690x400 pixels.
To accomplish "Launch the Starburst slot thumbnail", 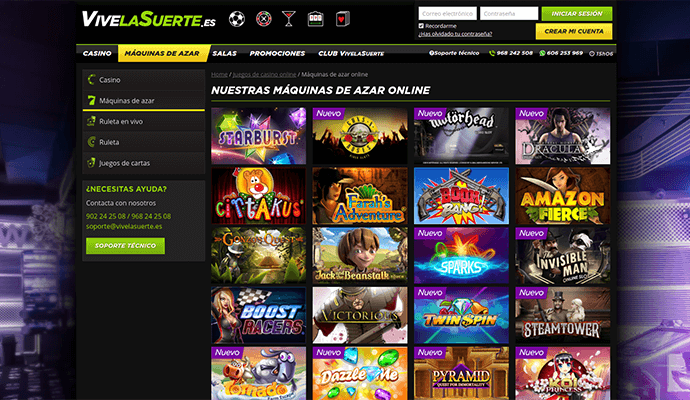I will tap(259, 136).
